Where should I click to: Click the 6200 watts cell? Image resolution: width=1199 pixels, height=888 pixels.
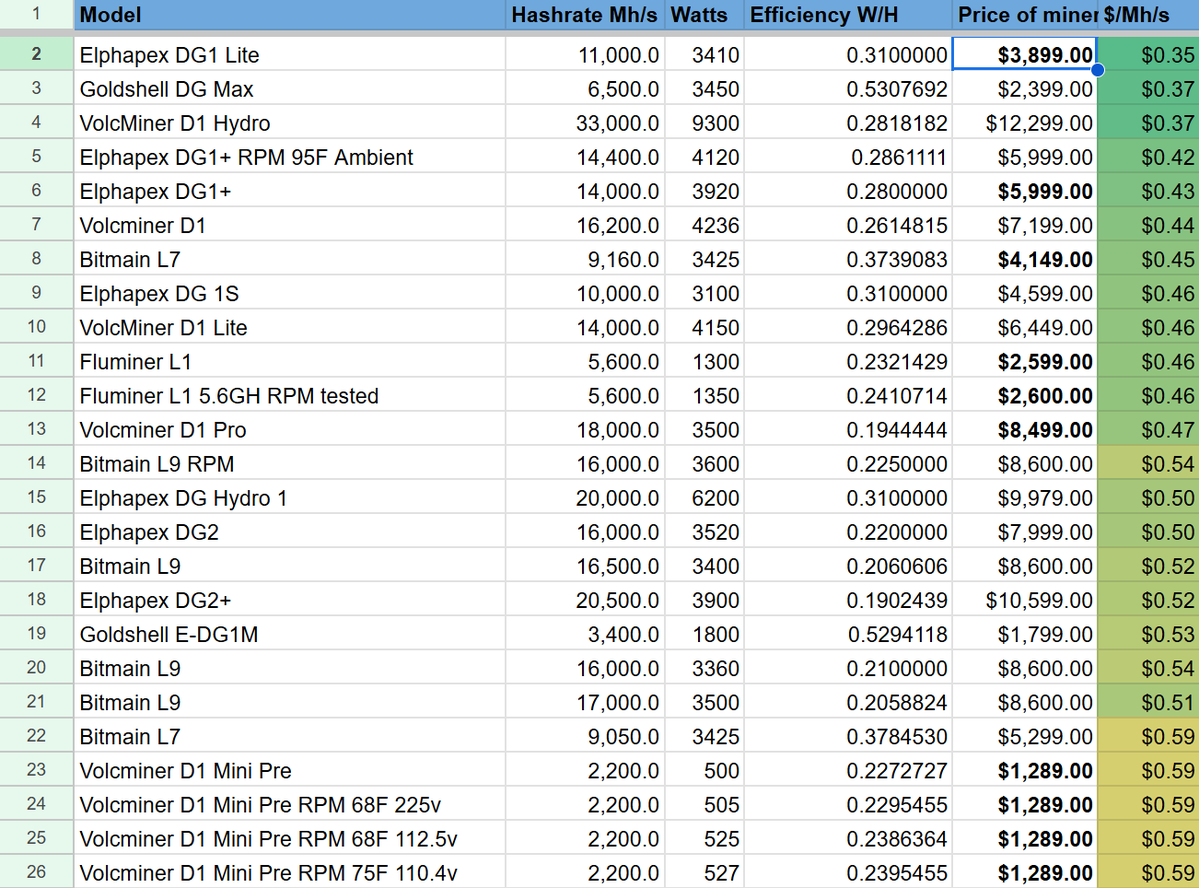coord(704,498)
